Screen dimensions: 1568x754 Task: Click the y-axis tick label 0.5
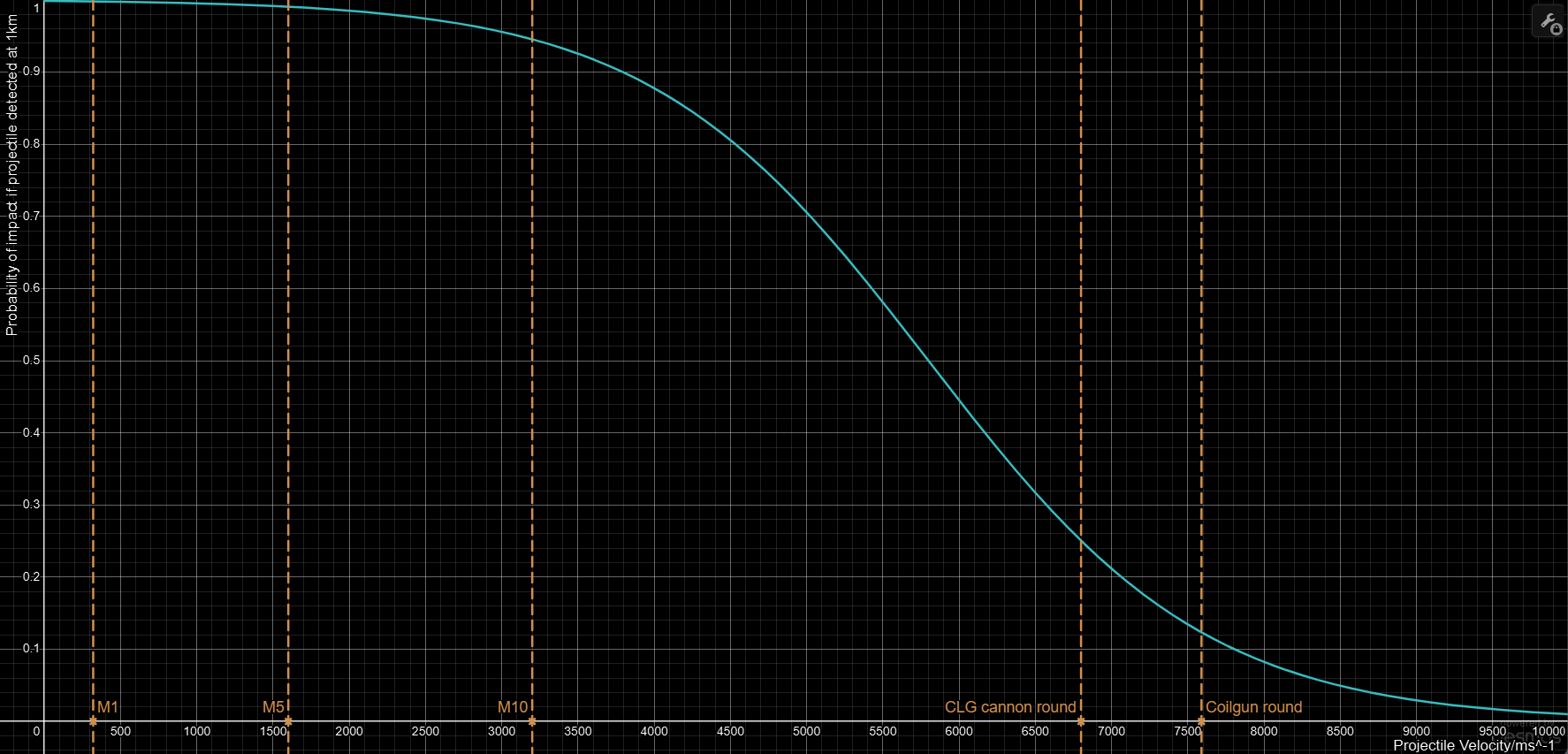[32, 360]
